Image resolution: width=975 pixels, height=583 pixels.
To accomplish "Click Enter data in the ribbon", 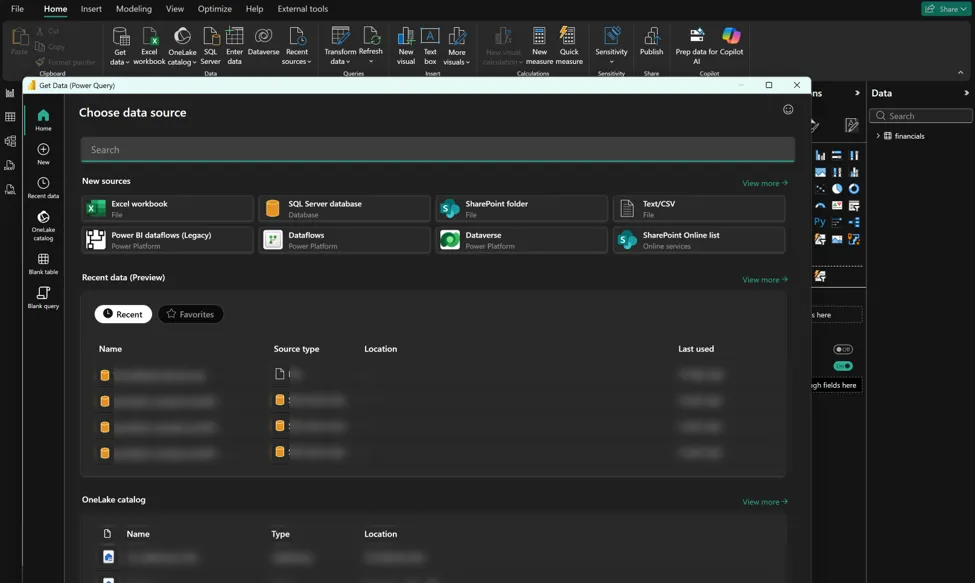I will pyautogui.click(x=234, y=46).
